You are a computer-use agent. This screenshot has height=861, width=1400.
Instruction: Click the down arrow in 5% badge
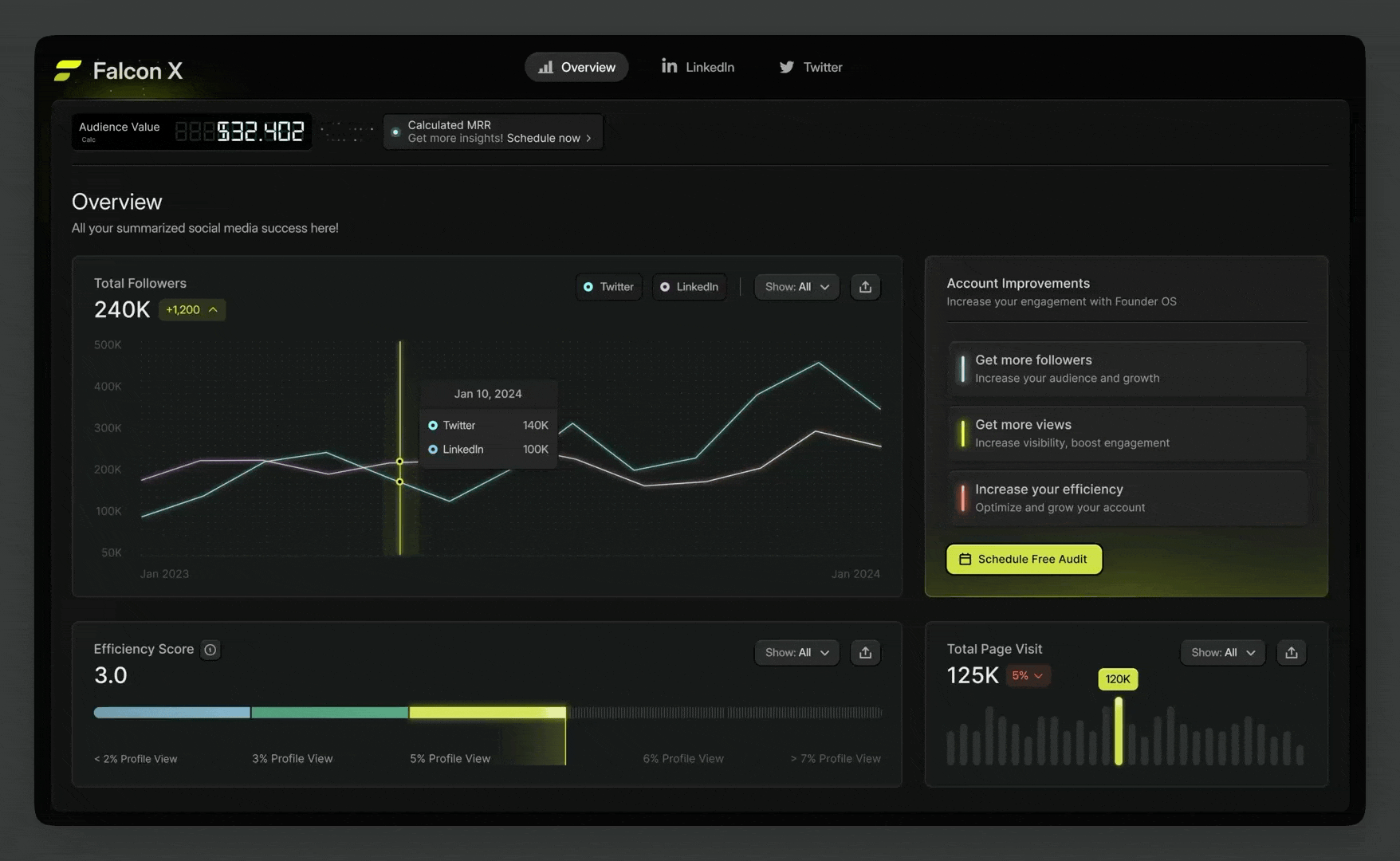[x=1038, y=676]
